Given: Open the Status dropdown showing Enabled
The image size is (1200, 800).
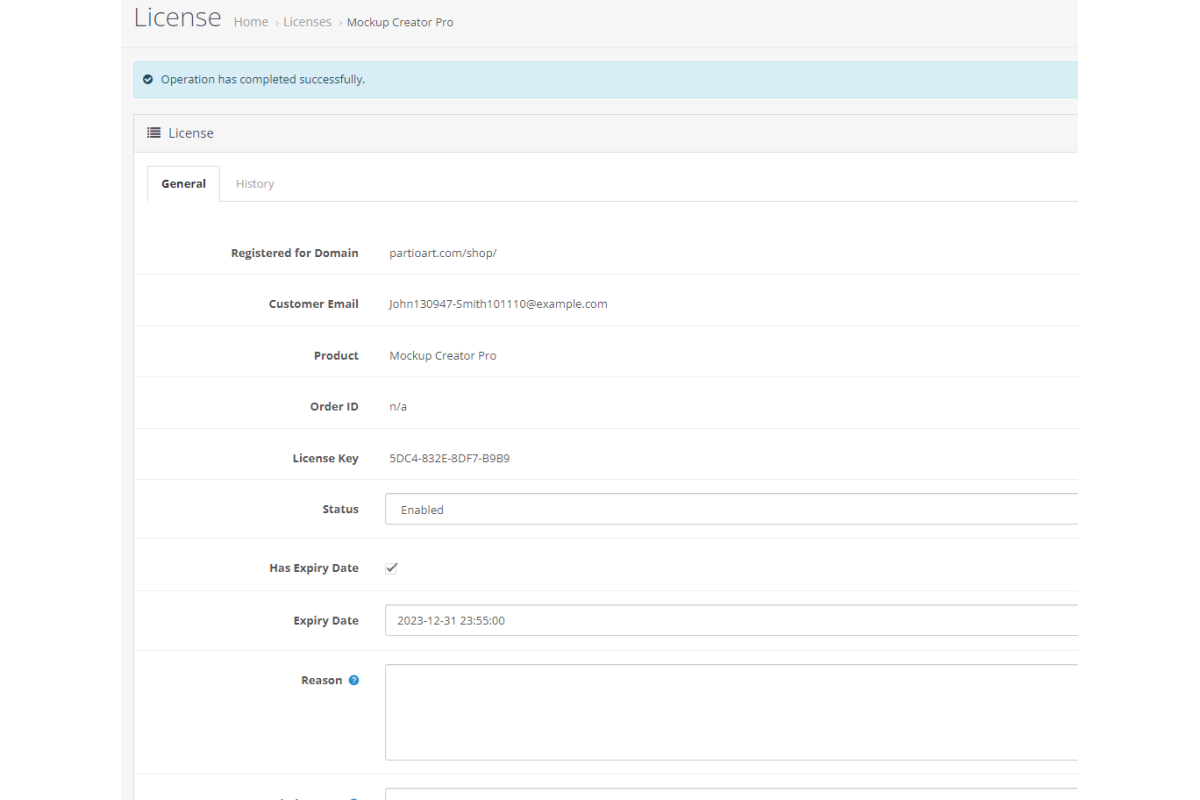Looking at the screenshot, I should point(730,509).
